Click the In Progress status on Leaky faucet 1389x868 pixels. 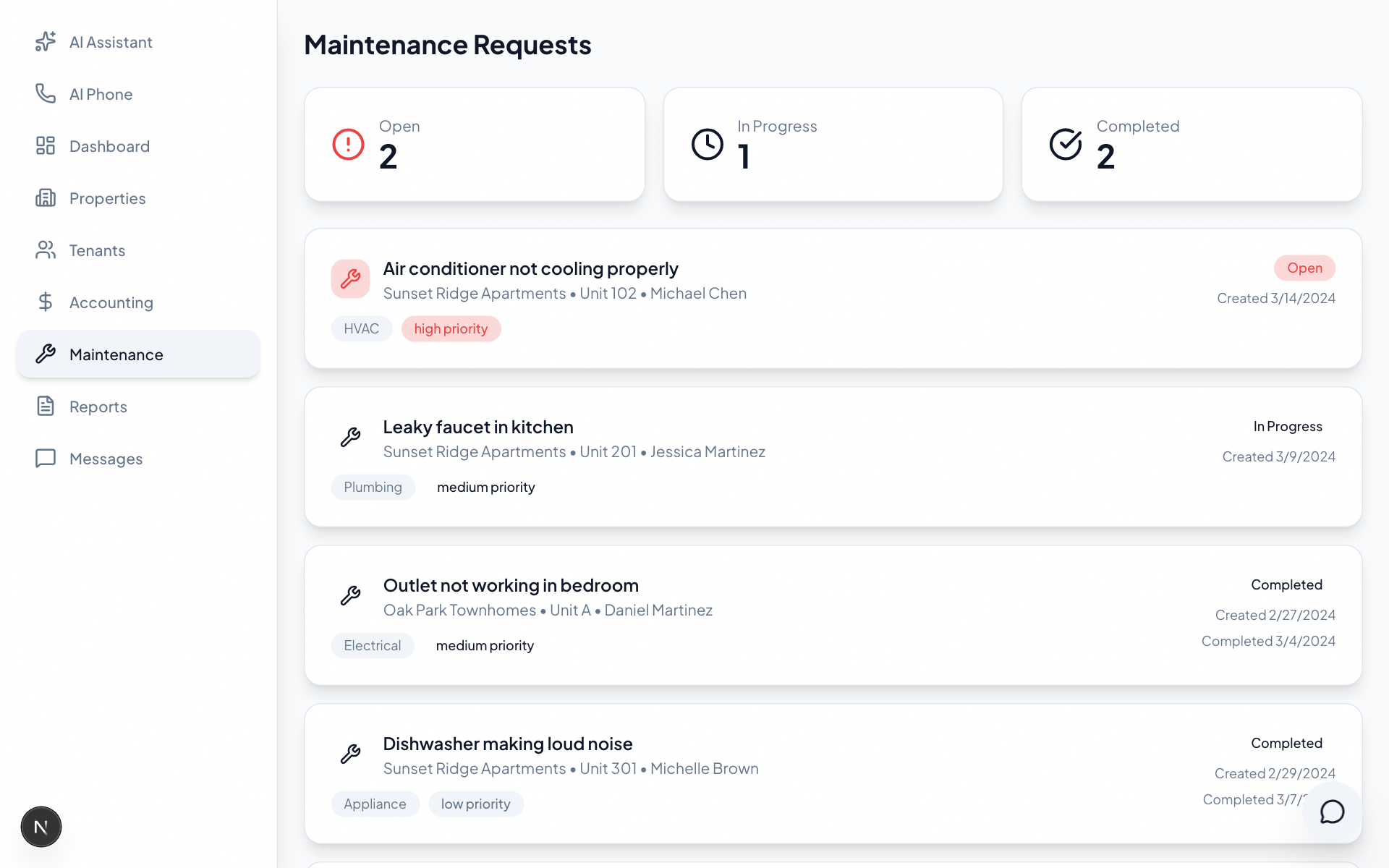coord(1288,427)
